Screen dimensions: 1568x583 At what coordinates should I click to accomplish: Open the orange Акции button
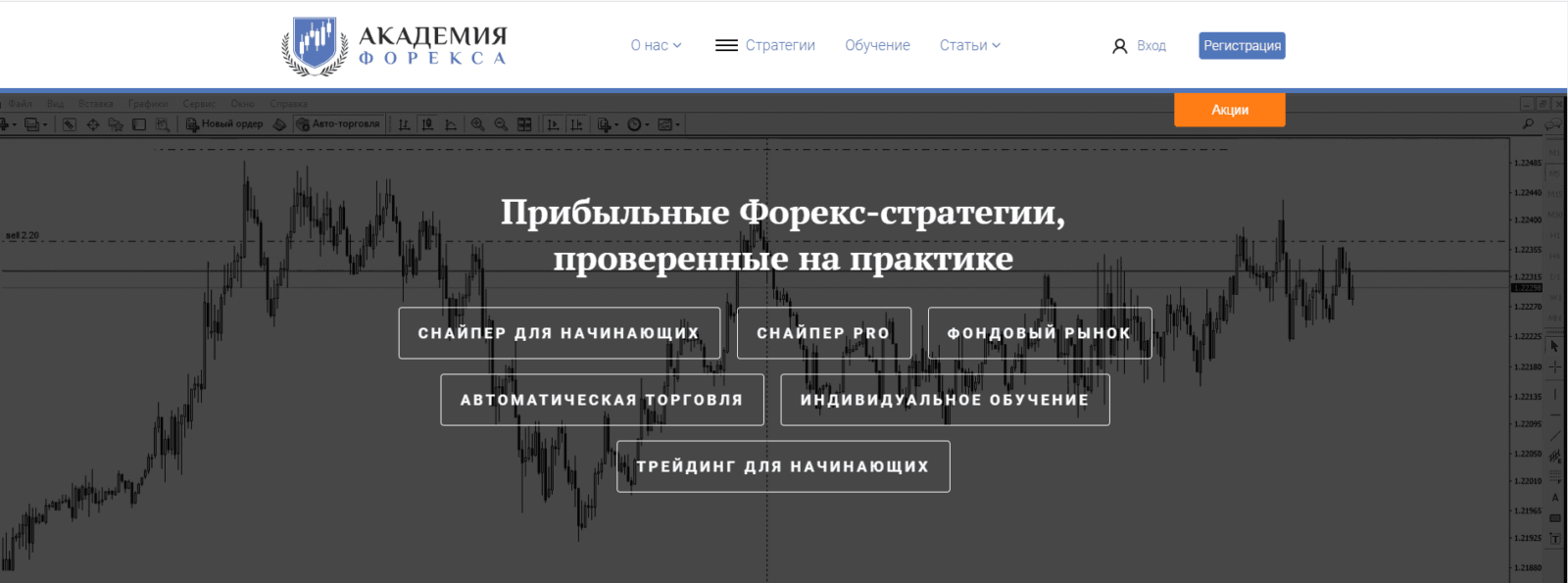[1230, 110]
